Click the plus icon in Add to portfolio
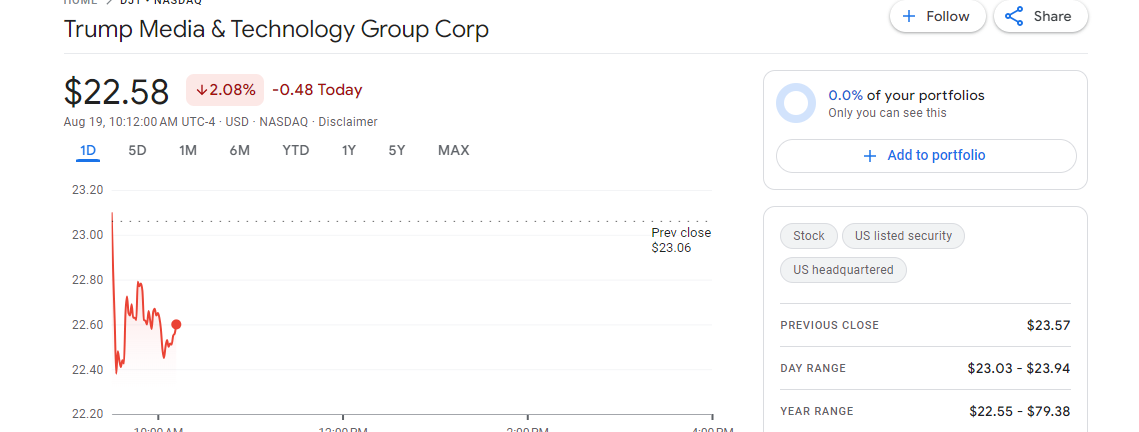This screenshot has width=1139, height=432. coord(870,155)
